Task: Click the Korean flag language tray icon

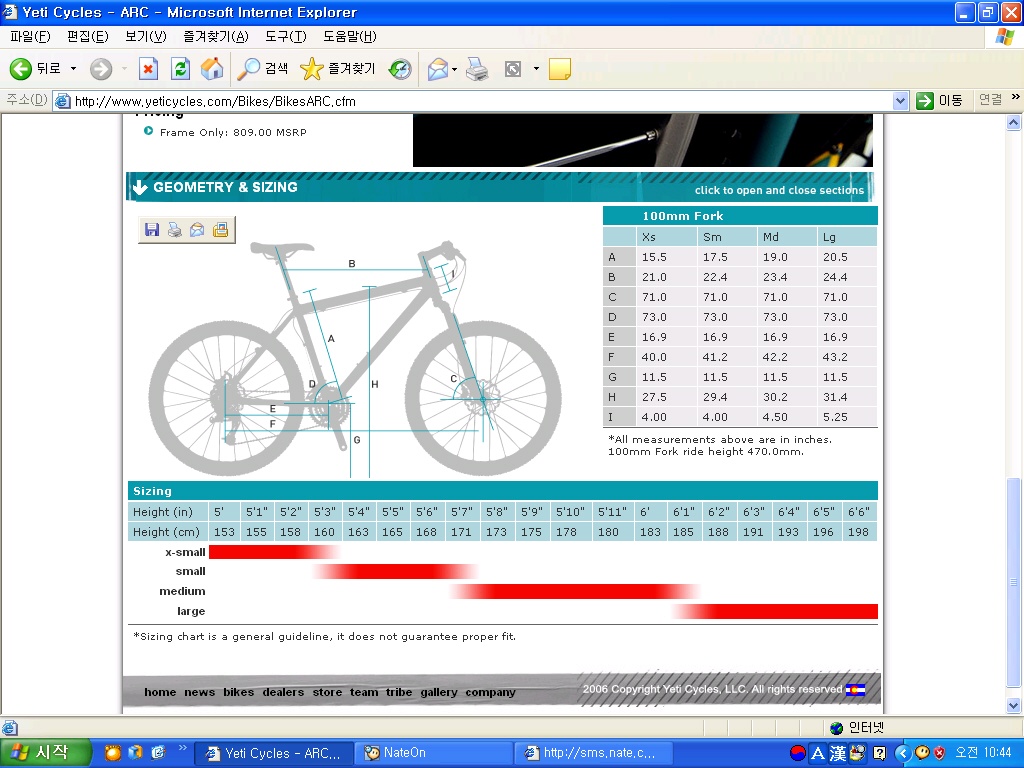Action: [x=797, y=753]
